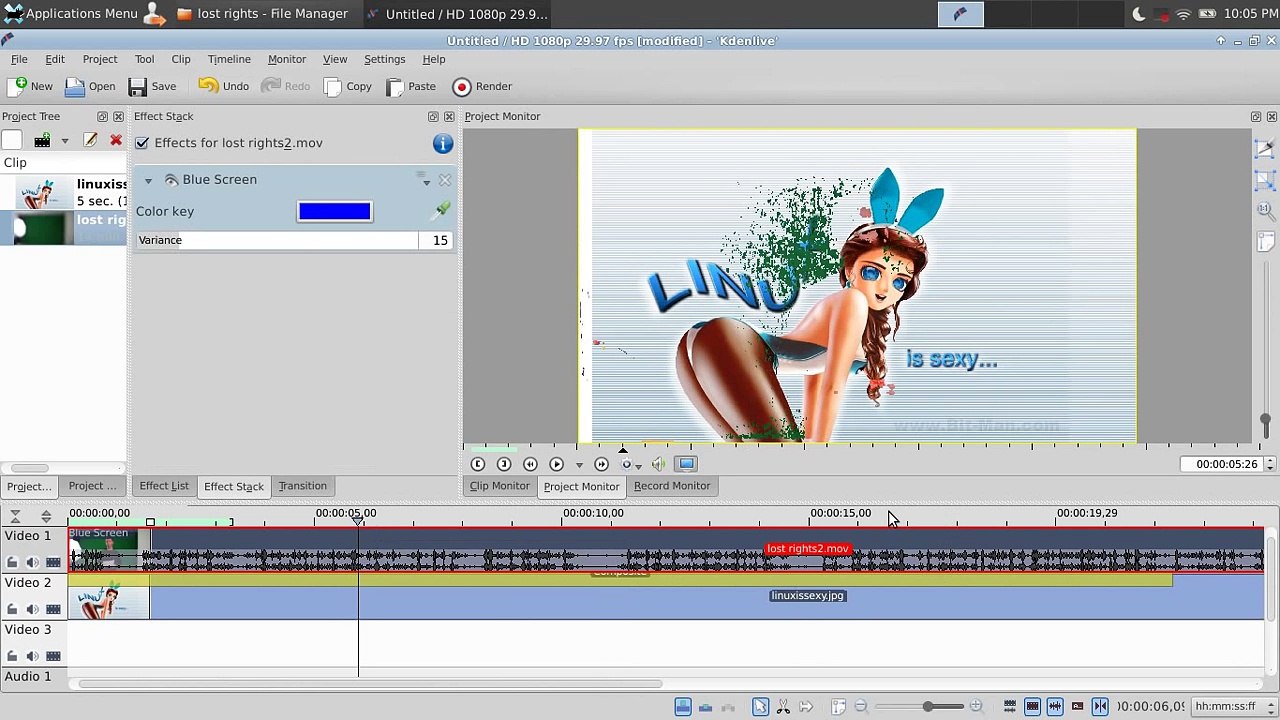Switch to the Transition tab

pos(302,486)
